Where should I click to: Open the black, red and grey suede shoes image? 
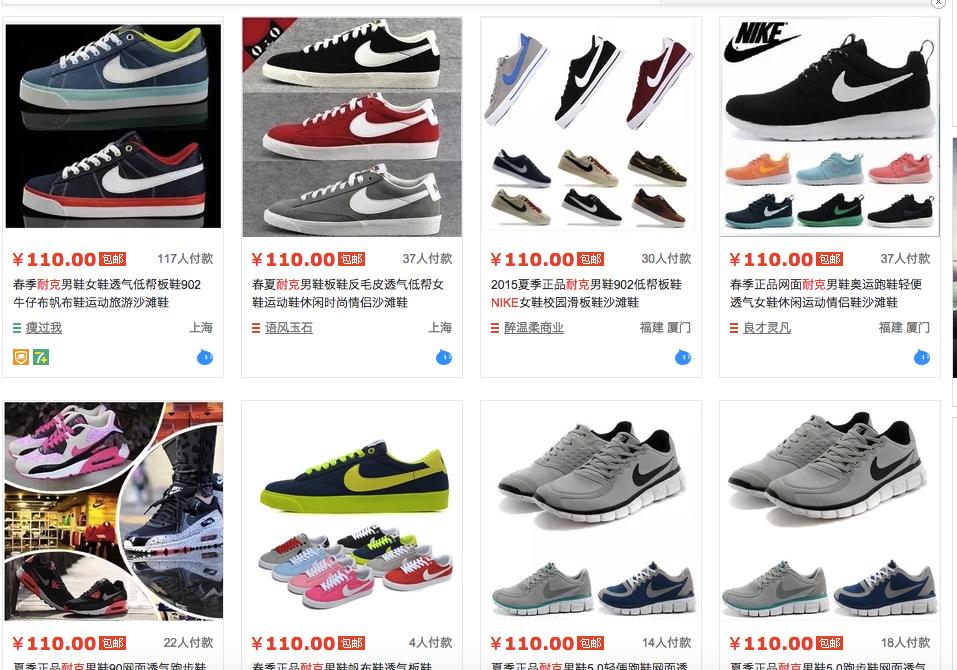point(352,126)
